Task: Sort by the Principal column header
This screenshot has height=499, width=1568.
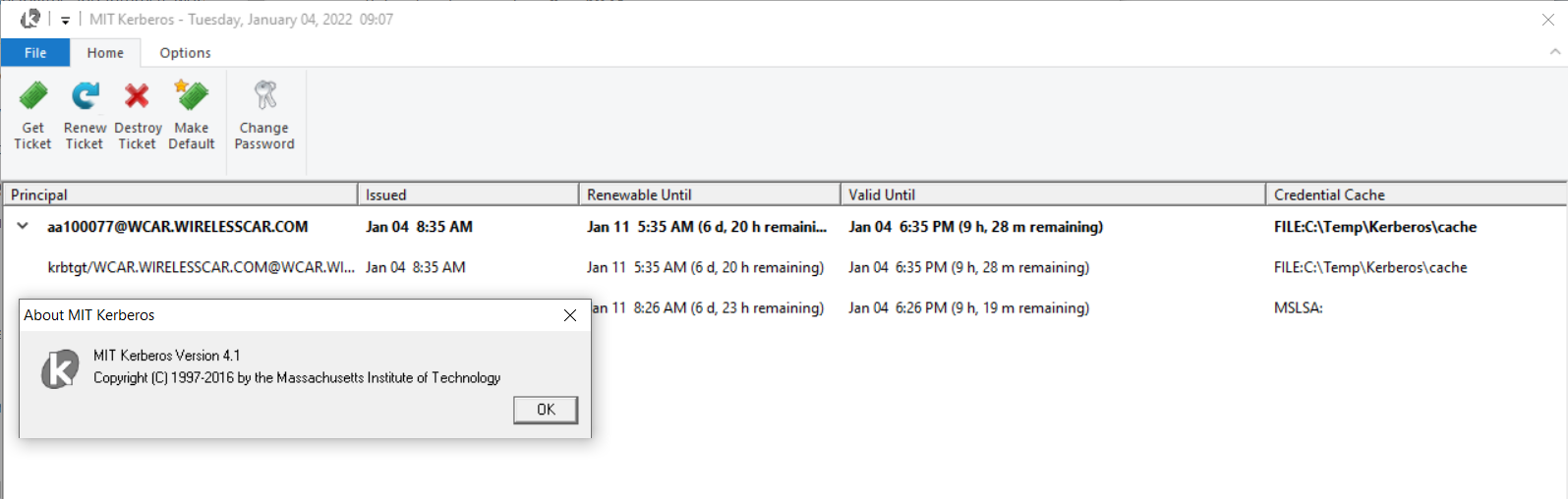Action: 180,194
